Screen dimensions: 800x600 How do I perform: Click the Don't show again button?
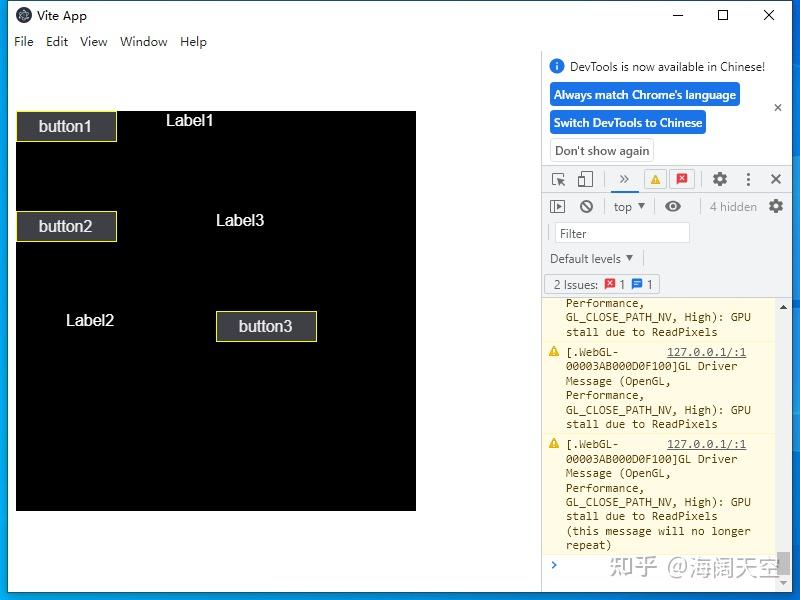pos(602,151)
